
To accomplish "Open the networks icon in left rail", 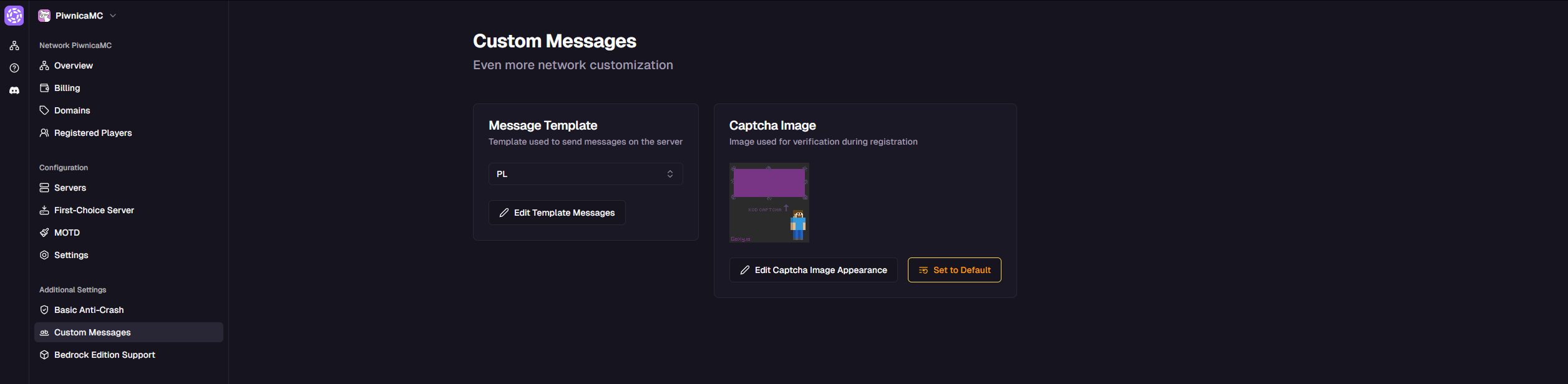I will [14, 46].
